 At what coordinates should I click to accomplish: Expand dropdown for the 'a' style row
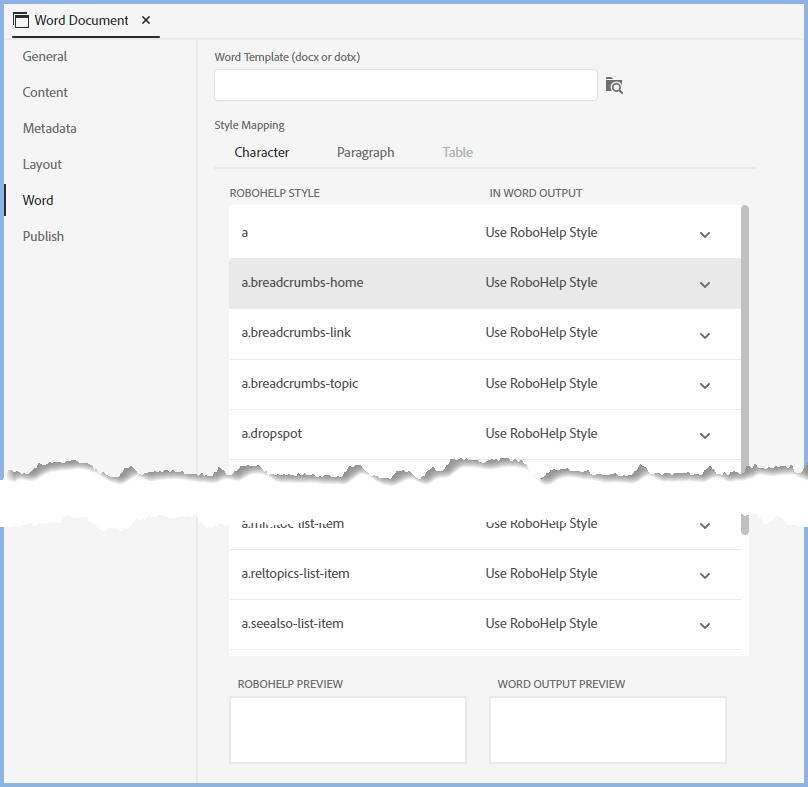(704, 234)
